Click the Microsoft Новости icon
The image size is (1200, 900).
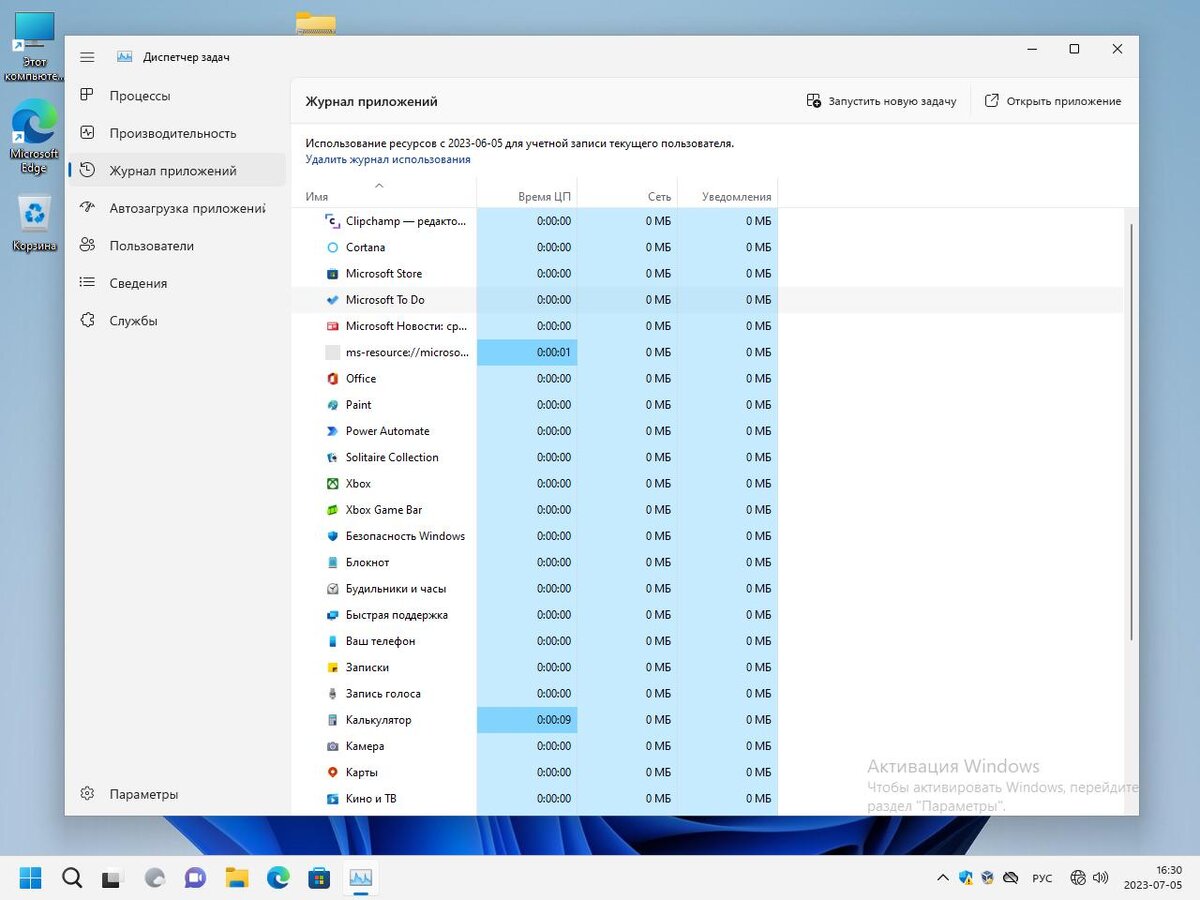point(333,326)
